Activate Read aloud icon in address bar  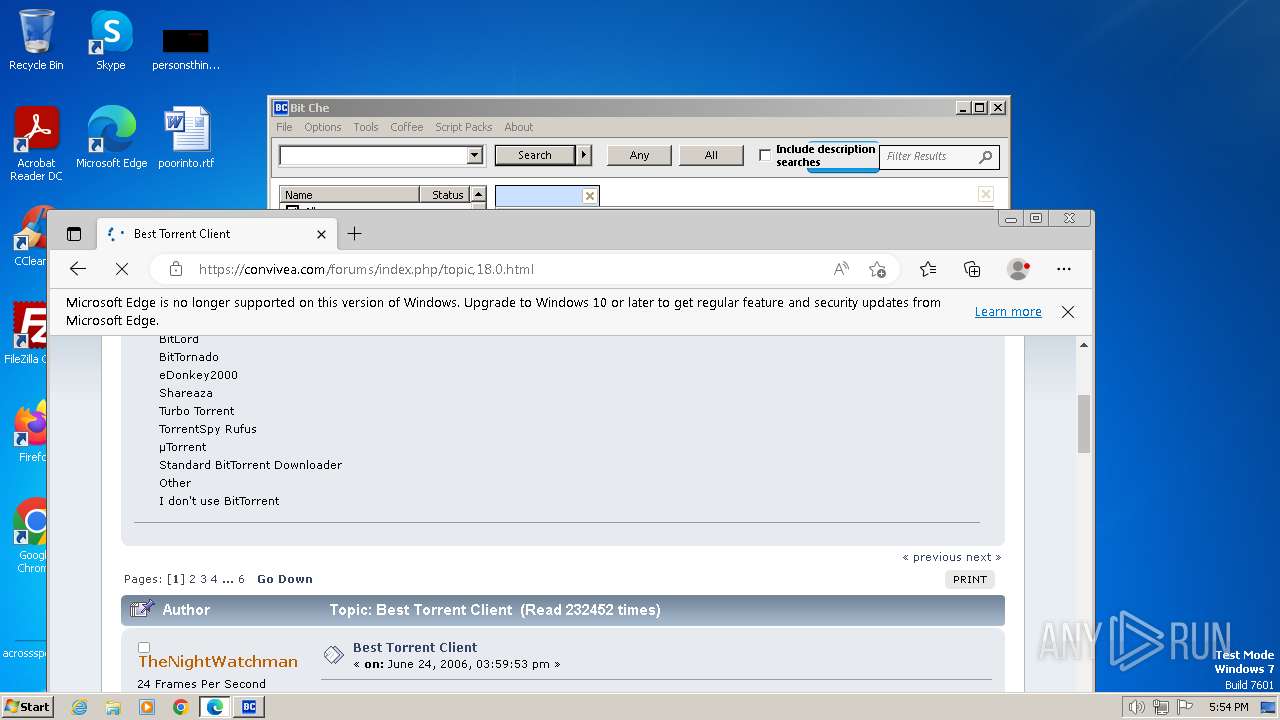[x=841, y=269]
